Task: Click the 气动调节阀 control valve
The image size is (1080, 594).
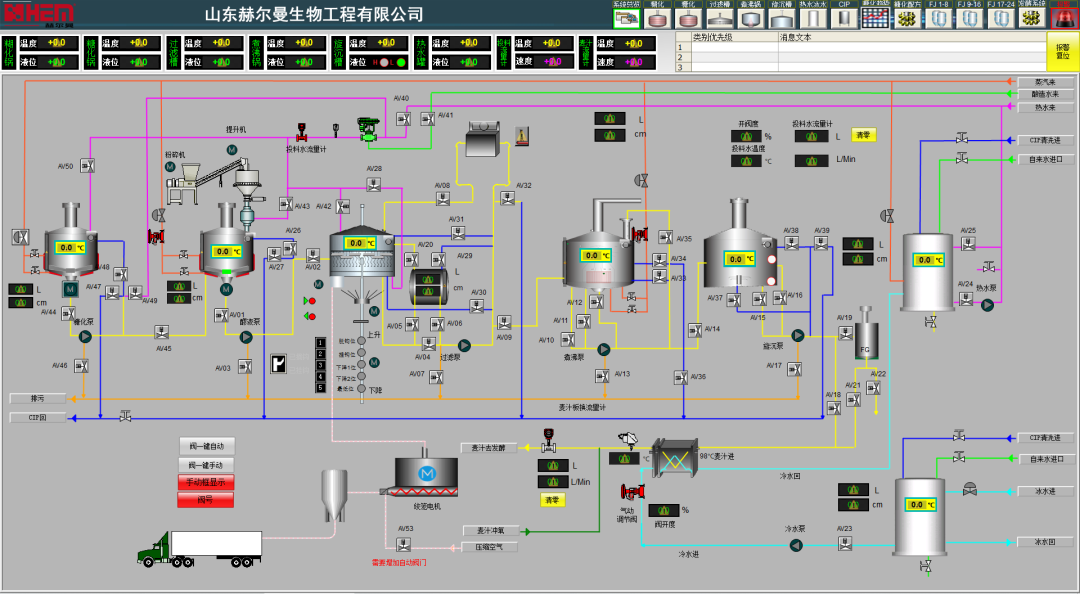Action: (632, 492)
